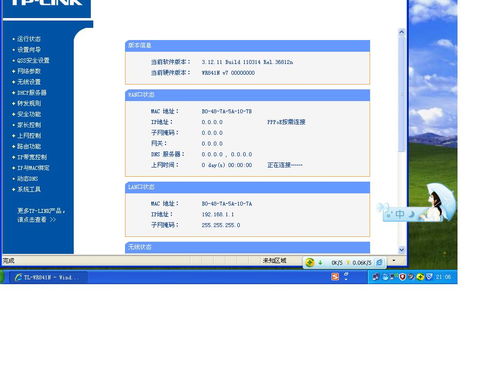Select the software version value 3.12.11 Build text
The width and height of the screenshot is (500, 375).
click(x=247, y=62)
